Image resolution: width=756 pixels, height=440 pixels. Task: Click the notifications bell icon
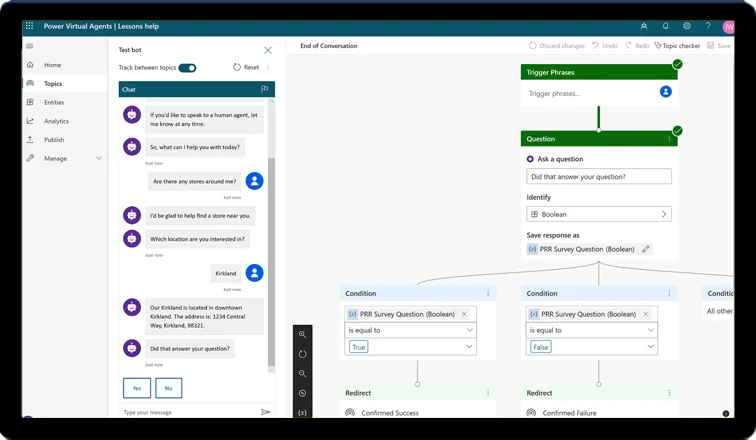[665, 26]
